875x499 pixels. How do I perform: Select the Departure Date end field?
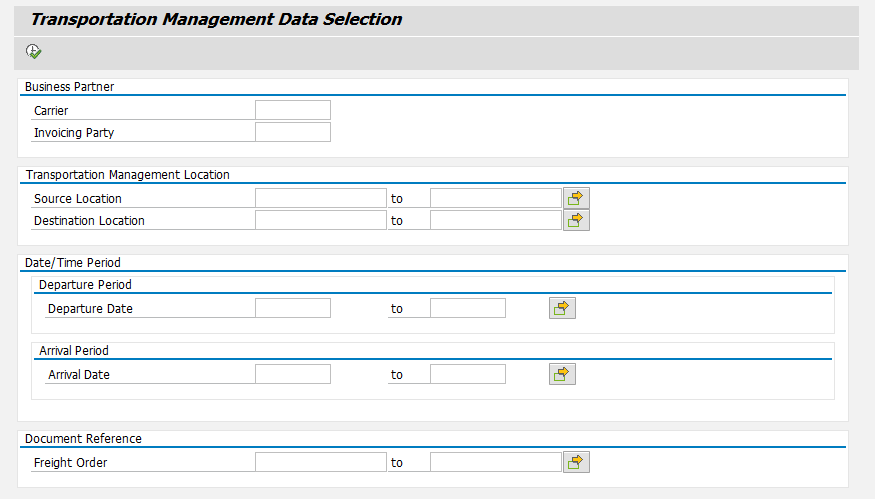point(467,308)
